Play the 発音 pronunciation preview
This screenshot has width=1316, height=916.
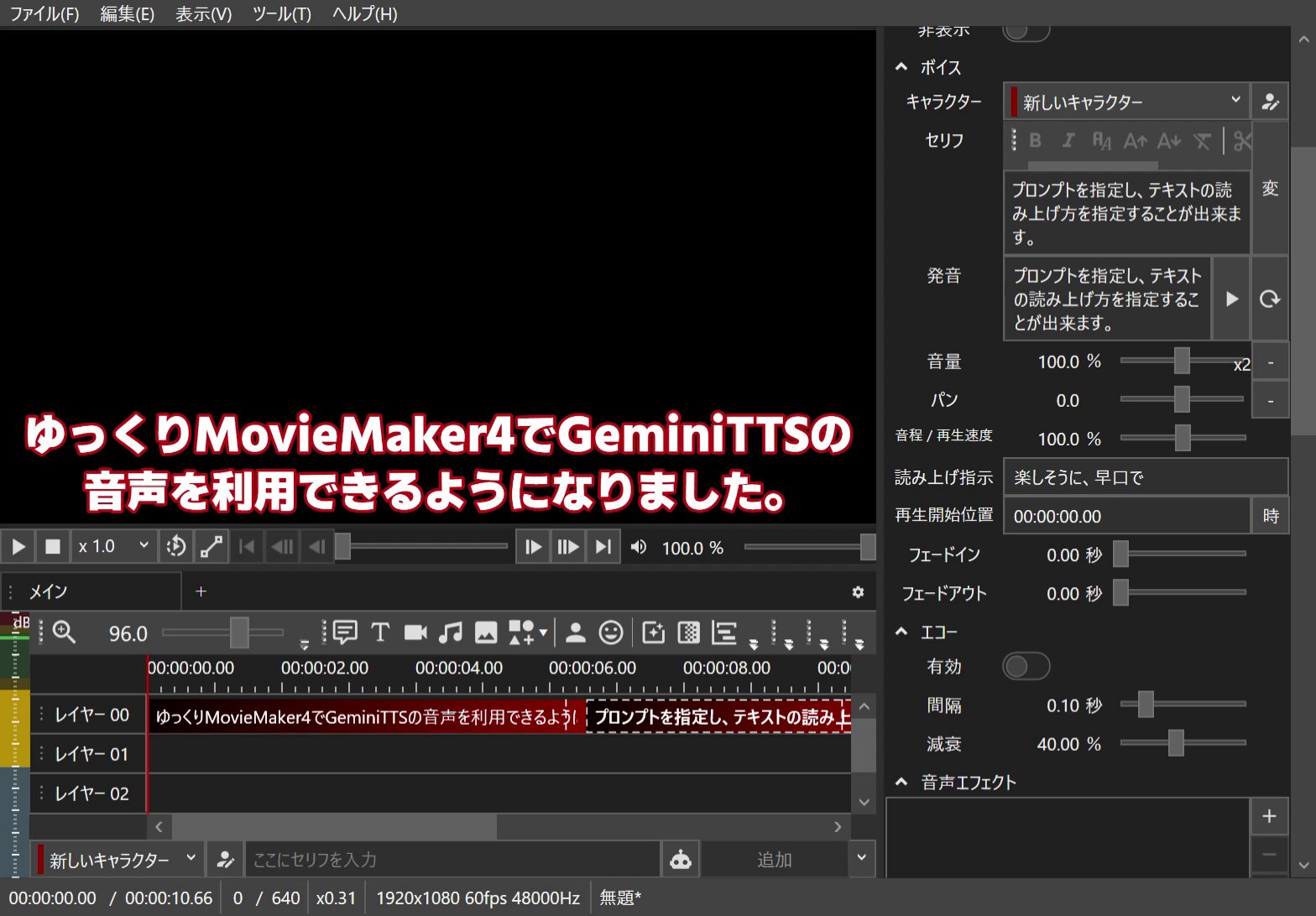1231,299
